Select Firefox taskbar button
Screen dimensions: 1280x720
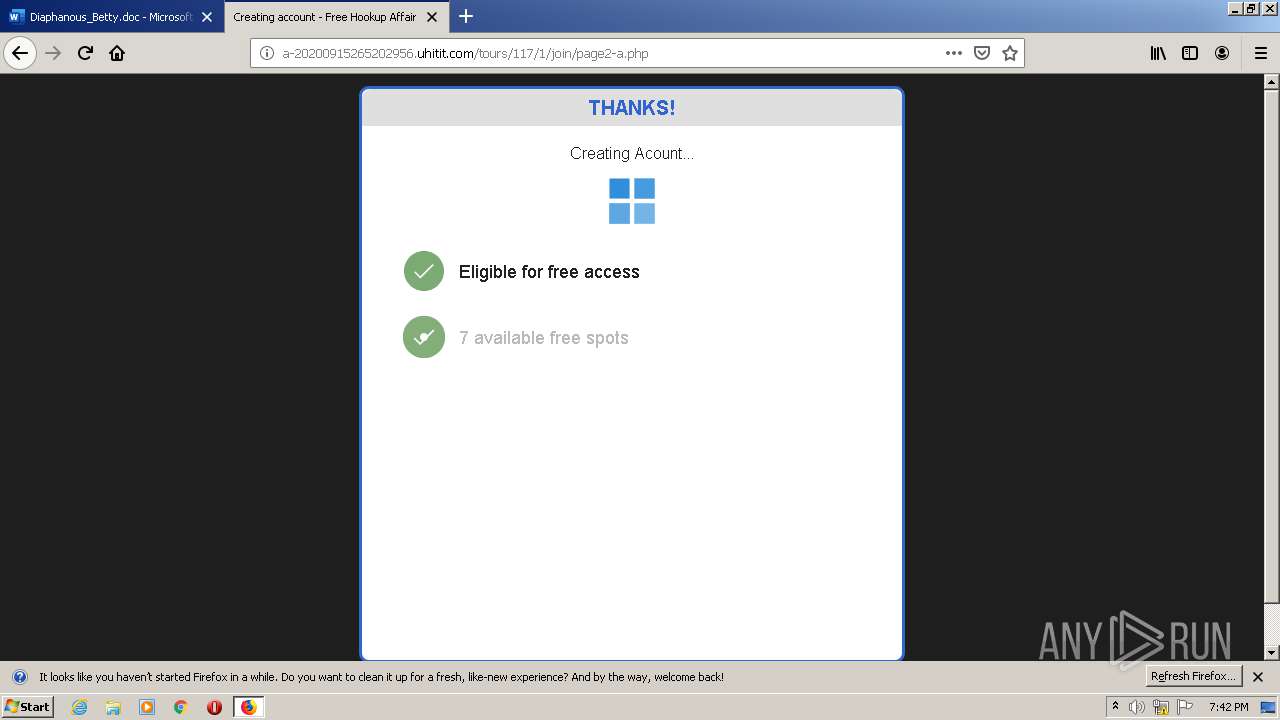point(249,707)
